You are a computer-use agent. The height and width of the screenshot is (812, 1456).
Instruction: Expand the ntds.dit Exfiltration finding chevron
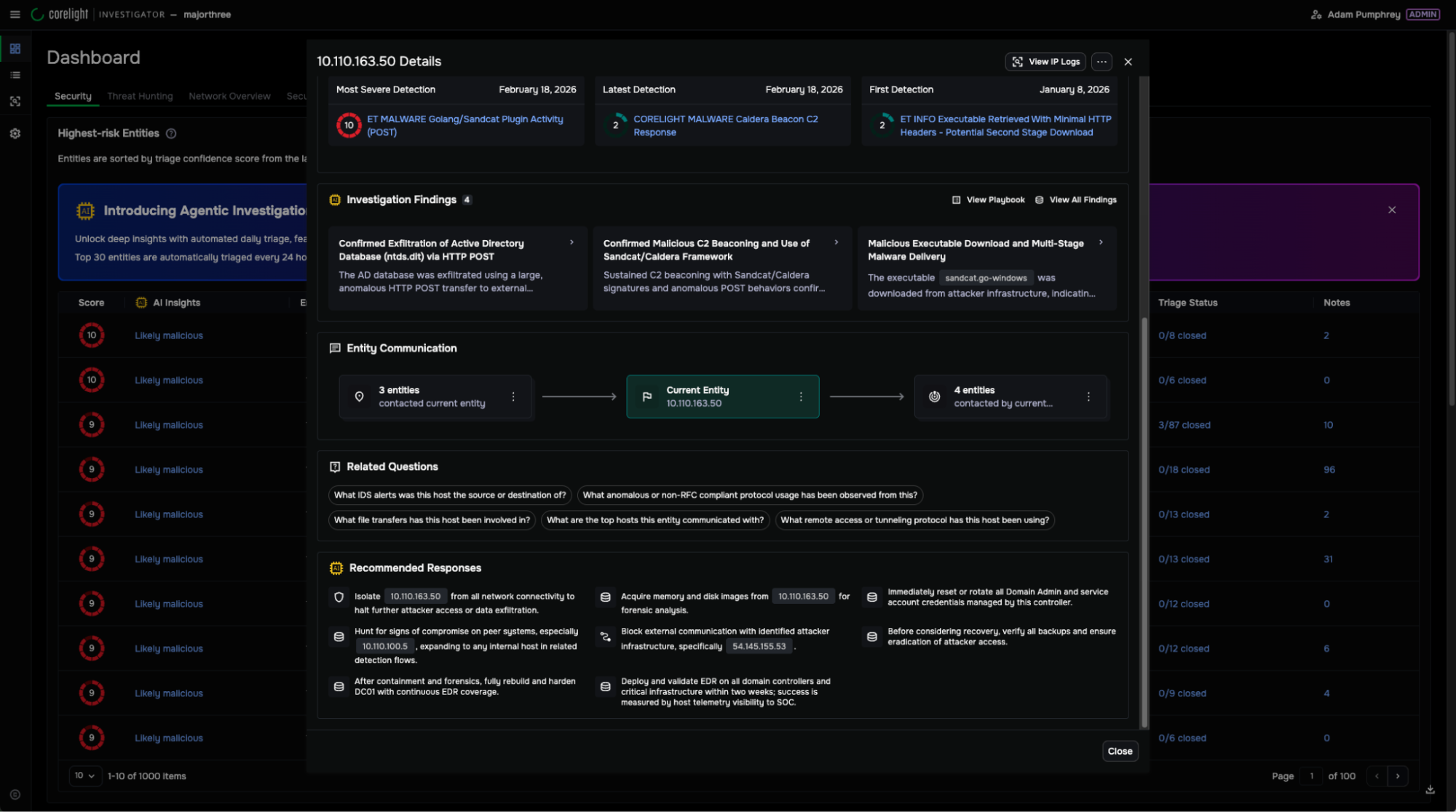pos(571,242)
